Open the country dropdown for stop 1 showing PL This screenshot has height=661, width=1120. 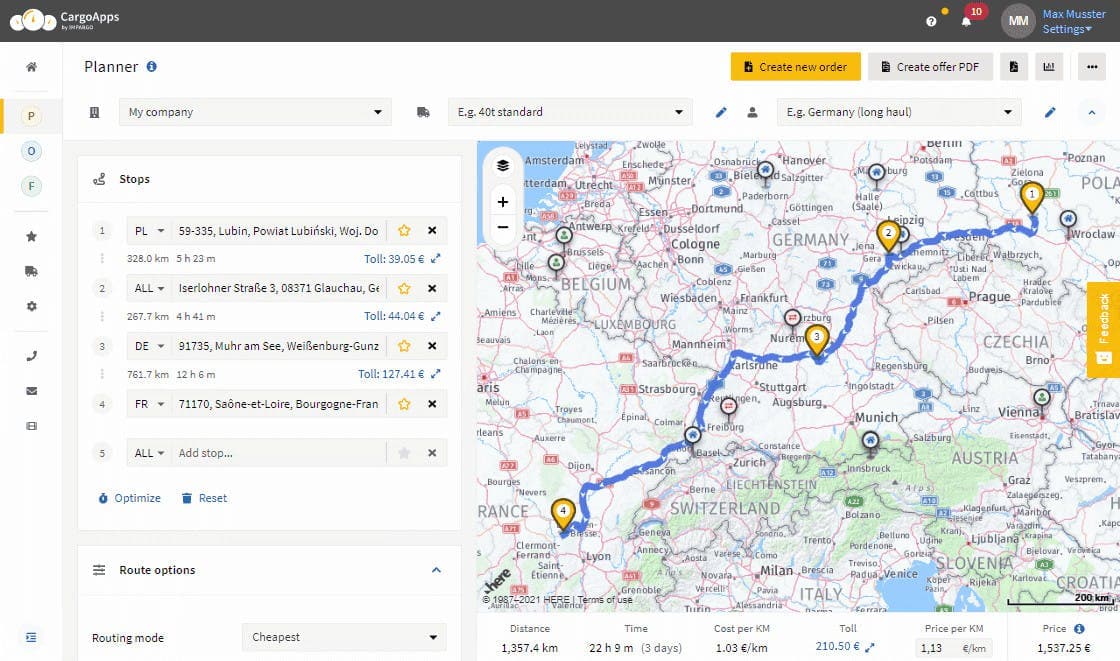pyautogui.click(x=148, y=230)
